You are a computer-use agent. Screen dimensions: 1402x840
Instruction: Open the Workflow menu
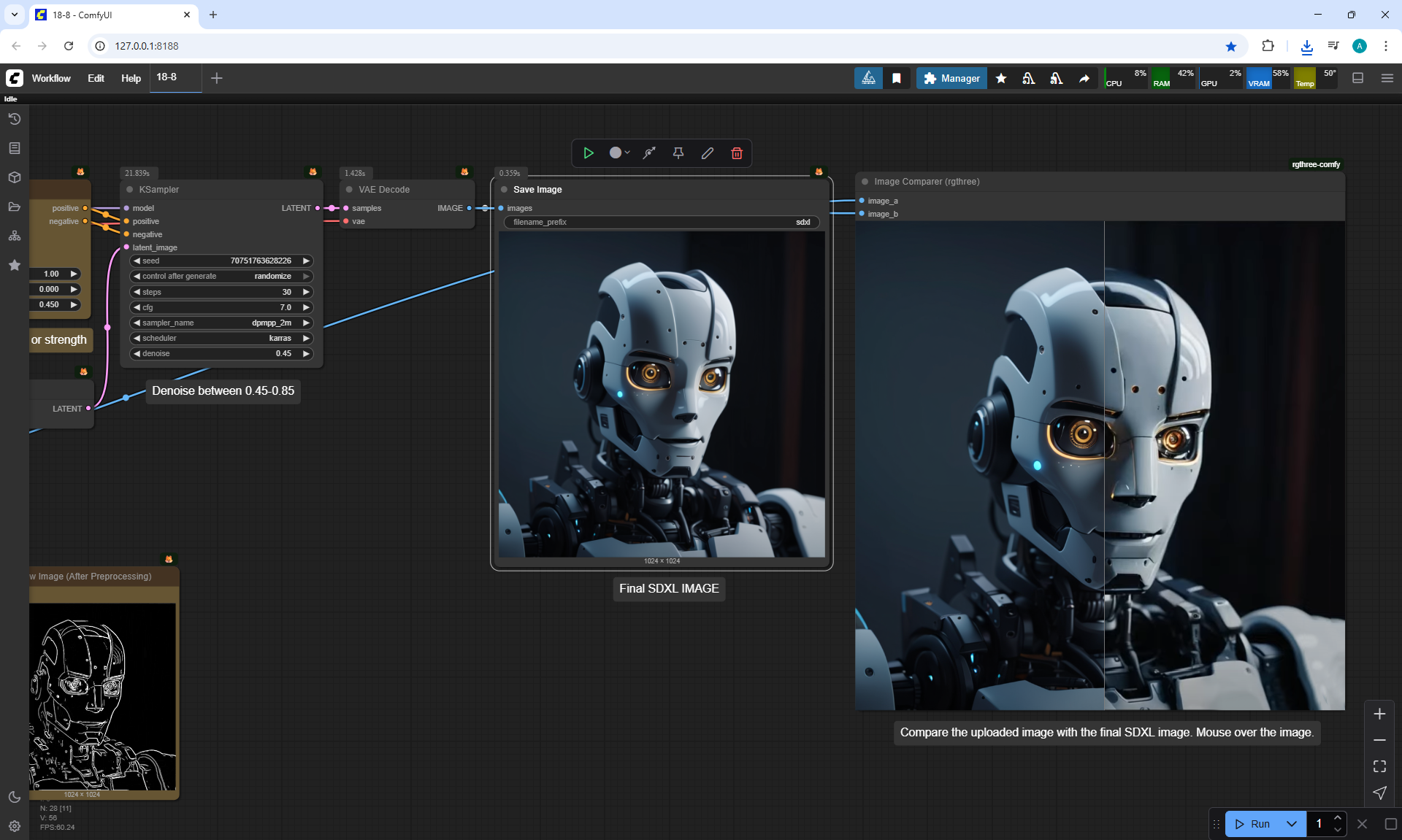51,78
